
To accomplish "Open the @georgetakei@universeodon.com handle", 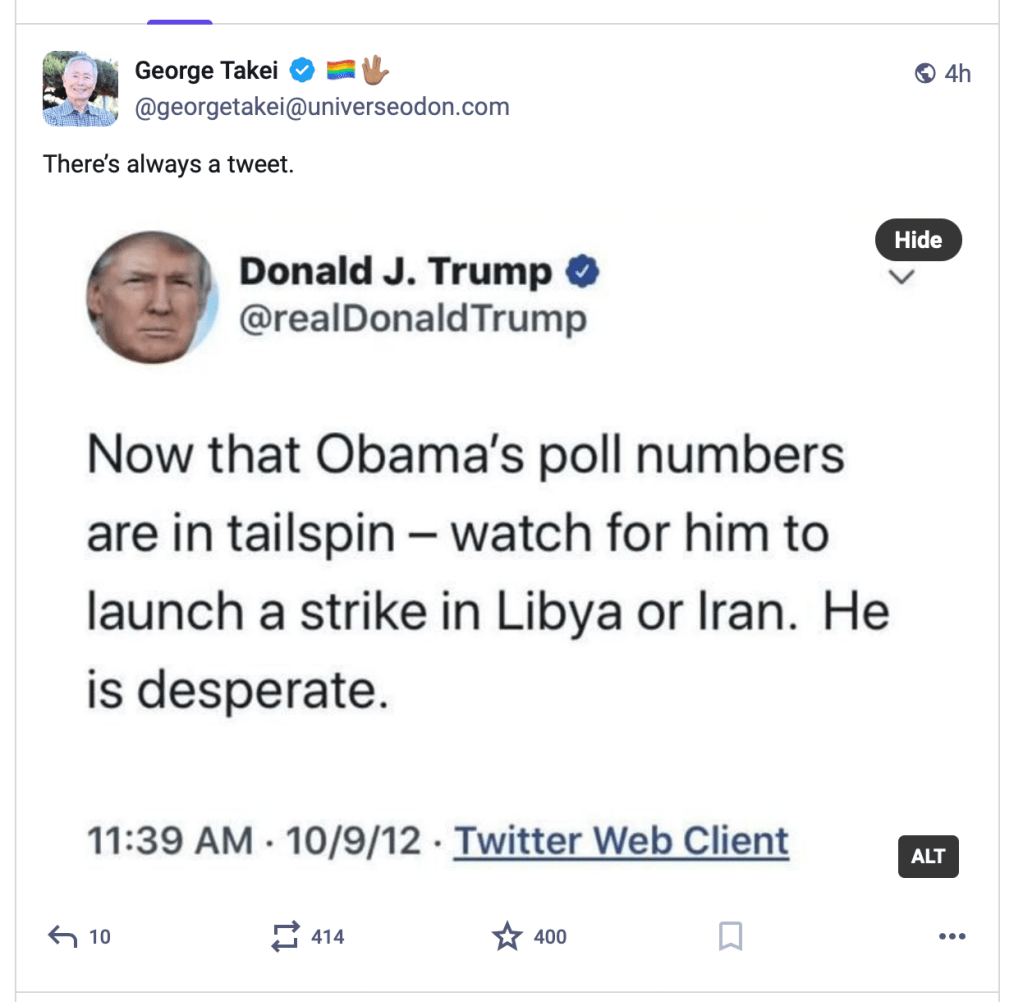I will tap(322, 106).
